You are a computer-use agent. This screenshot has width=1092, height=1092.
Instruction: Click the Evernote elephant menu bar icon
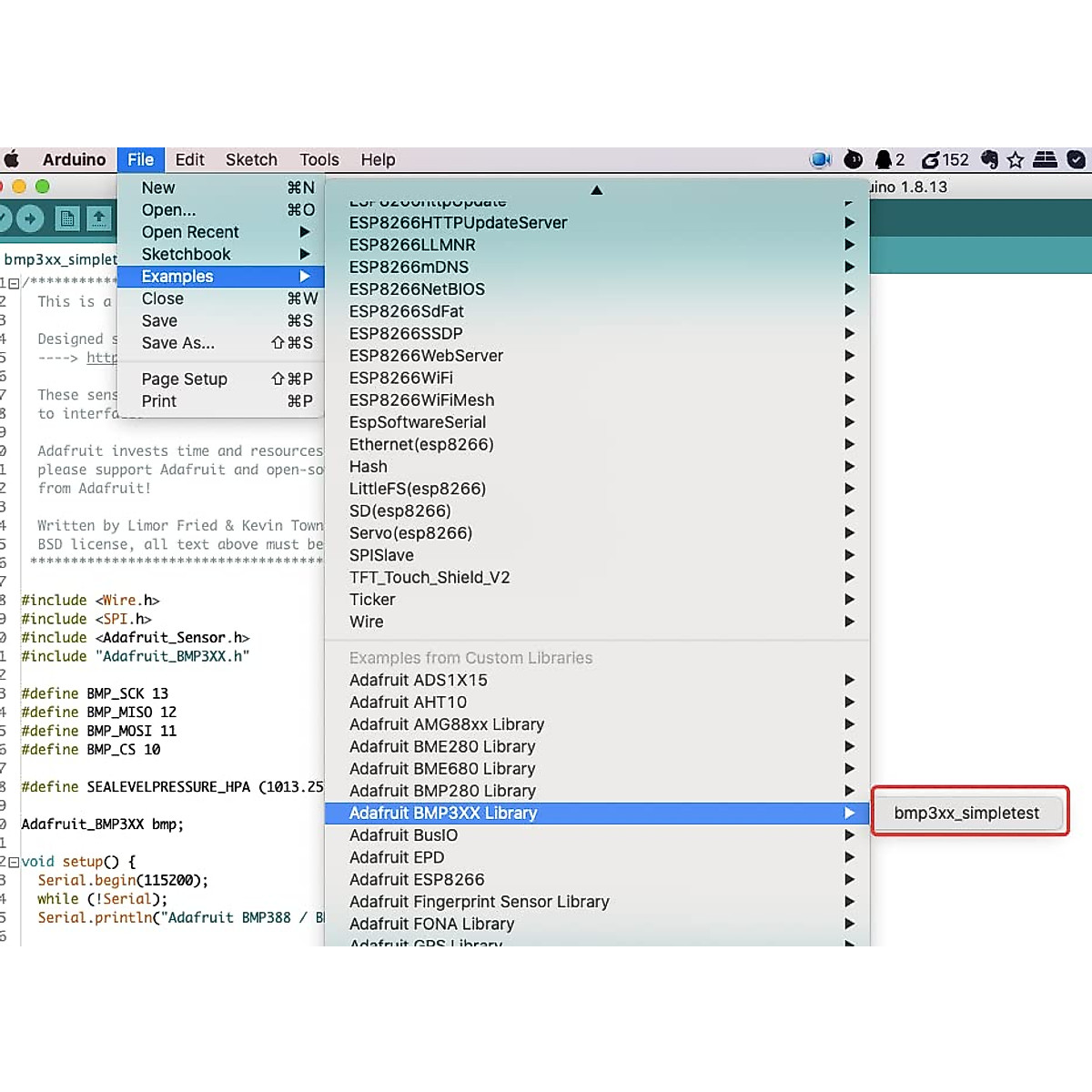pyautogui.click(x=989, y=160)
